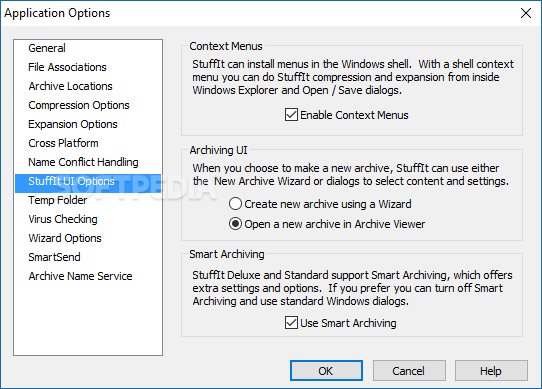The height and width of the screenshot is (389, 542).
Task: Close the Application Options dialog
Action: point(526,13)
